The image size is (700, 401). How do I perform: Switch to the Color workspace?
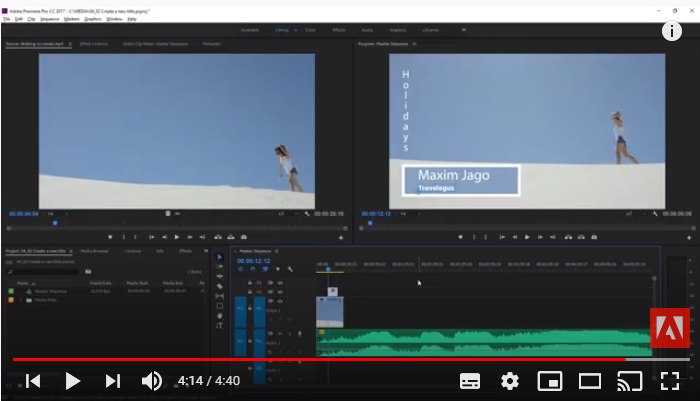point(311,30)
